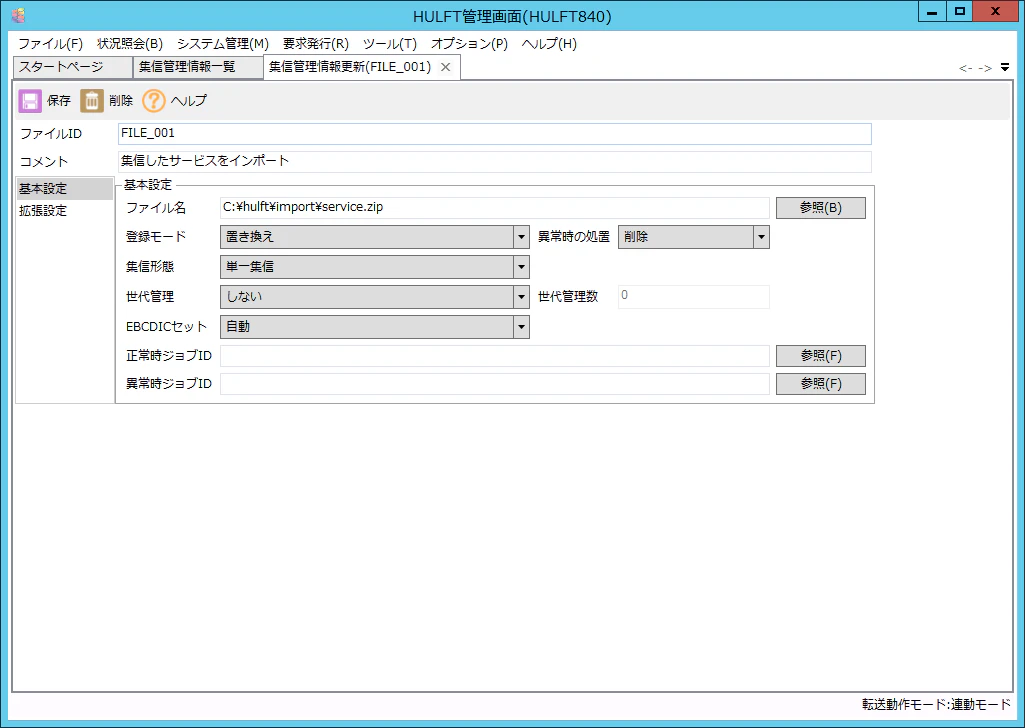The width and height of the screenshot is (1025, 728).
Task: Select 拡張設定 in the left sidebar
Action: click(x=64, y=211)
